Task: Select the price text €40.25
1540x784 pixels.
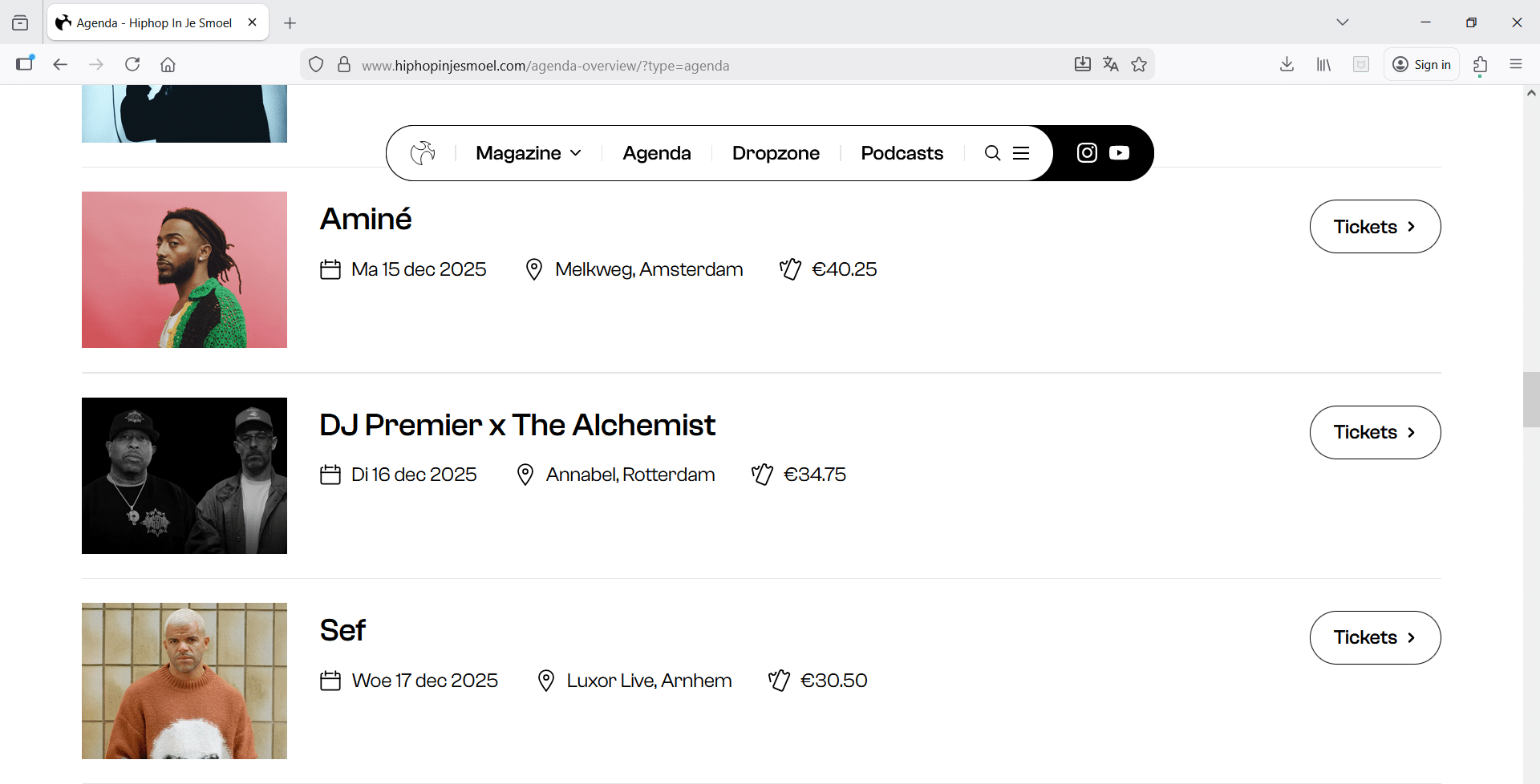Action: pyautogui.click(x=844, y=269)
